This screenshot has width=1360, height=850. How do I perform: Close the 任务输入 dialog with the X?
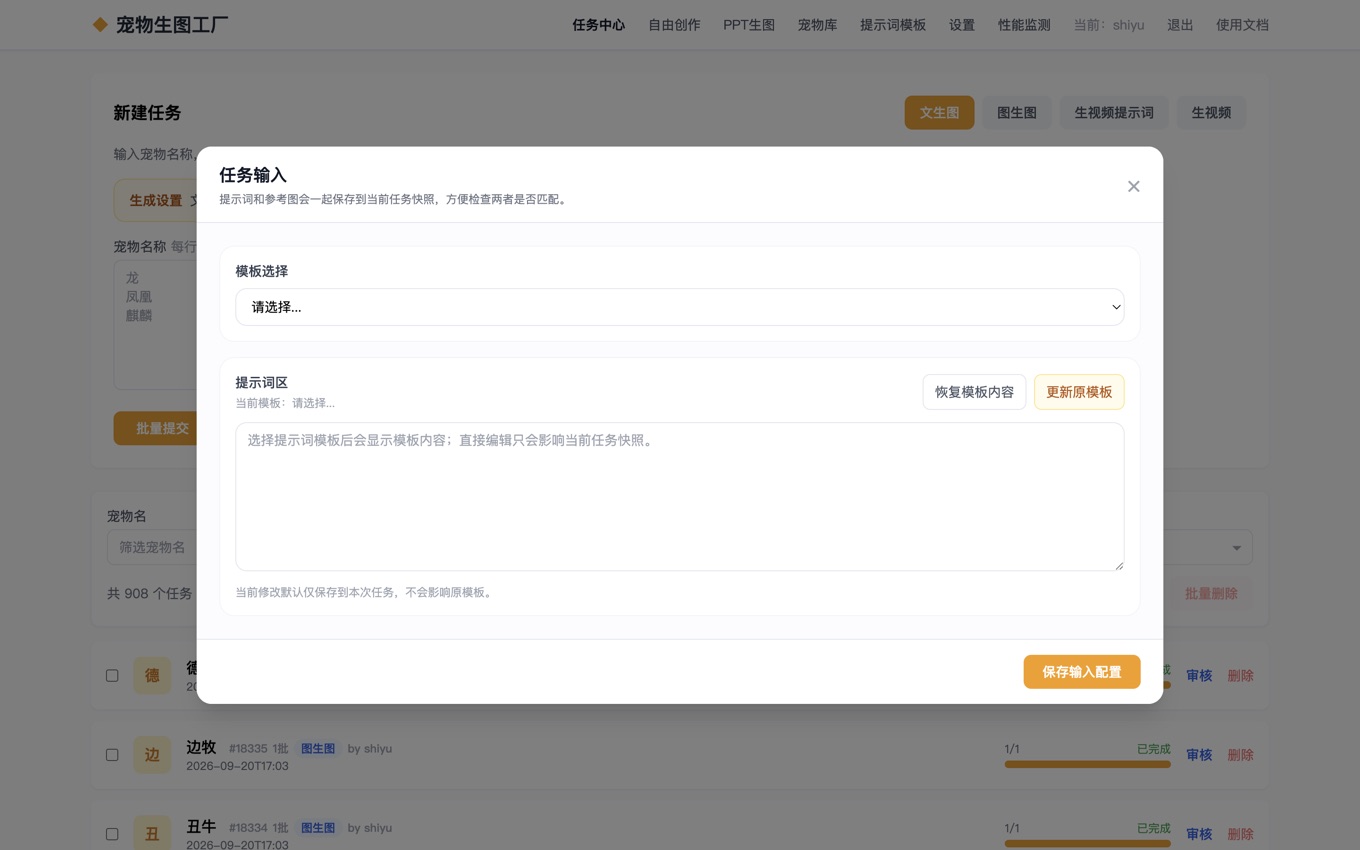coord(1133,186)
